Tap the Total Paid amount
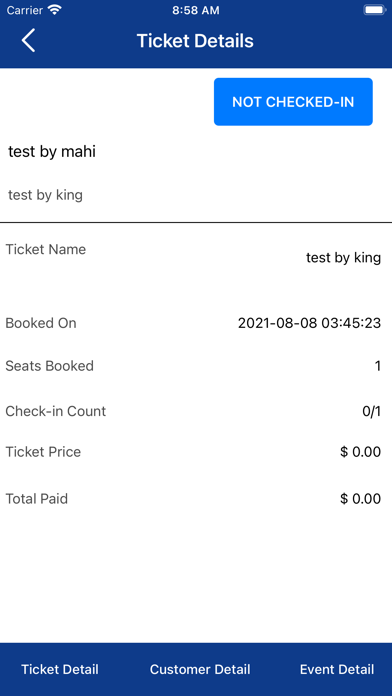The image size is (392, 696). point(360,498)
